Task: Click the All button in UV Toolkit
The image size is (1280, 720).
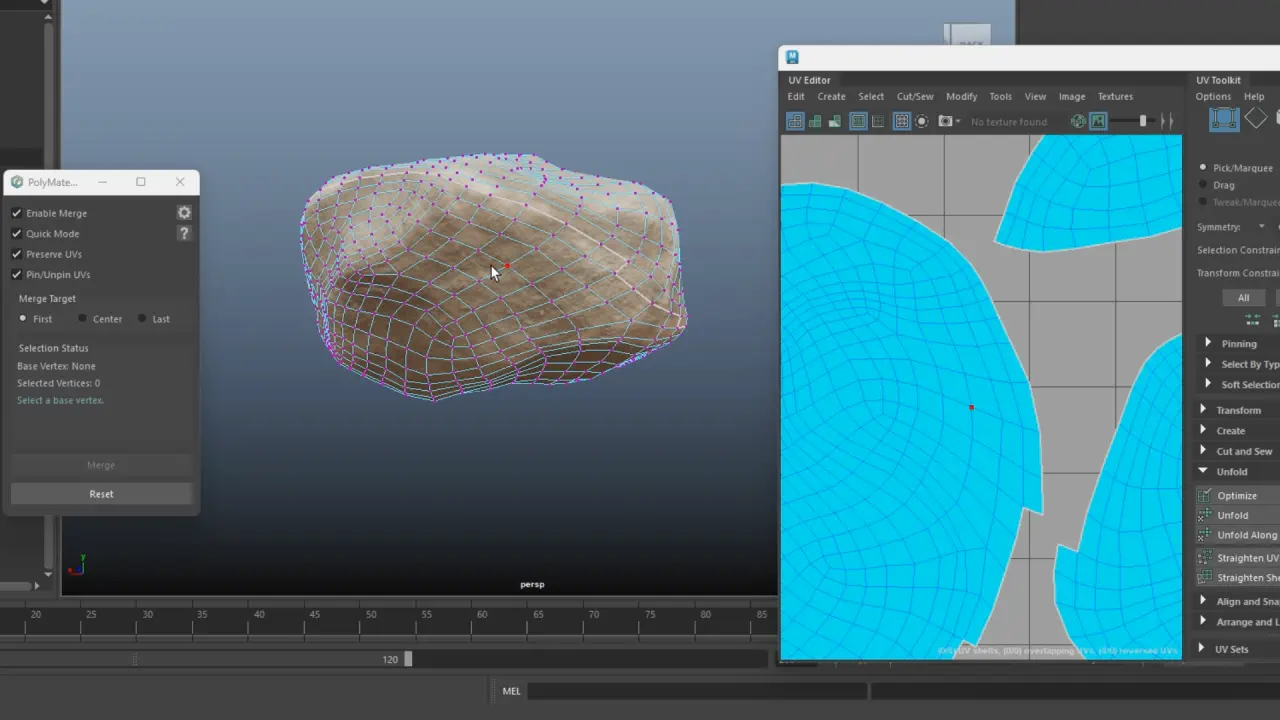Action: coord(1243,298)
